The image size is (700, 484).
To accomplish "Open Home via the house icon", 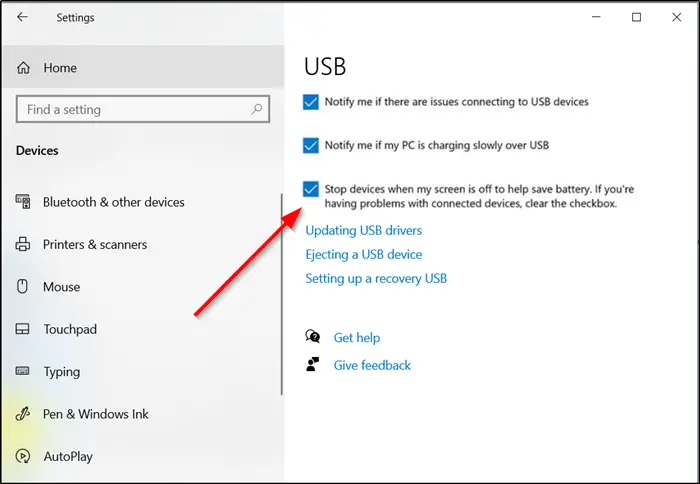I will [x=24, y=68].
